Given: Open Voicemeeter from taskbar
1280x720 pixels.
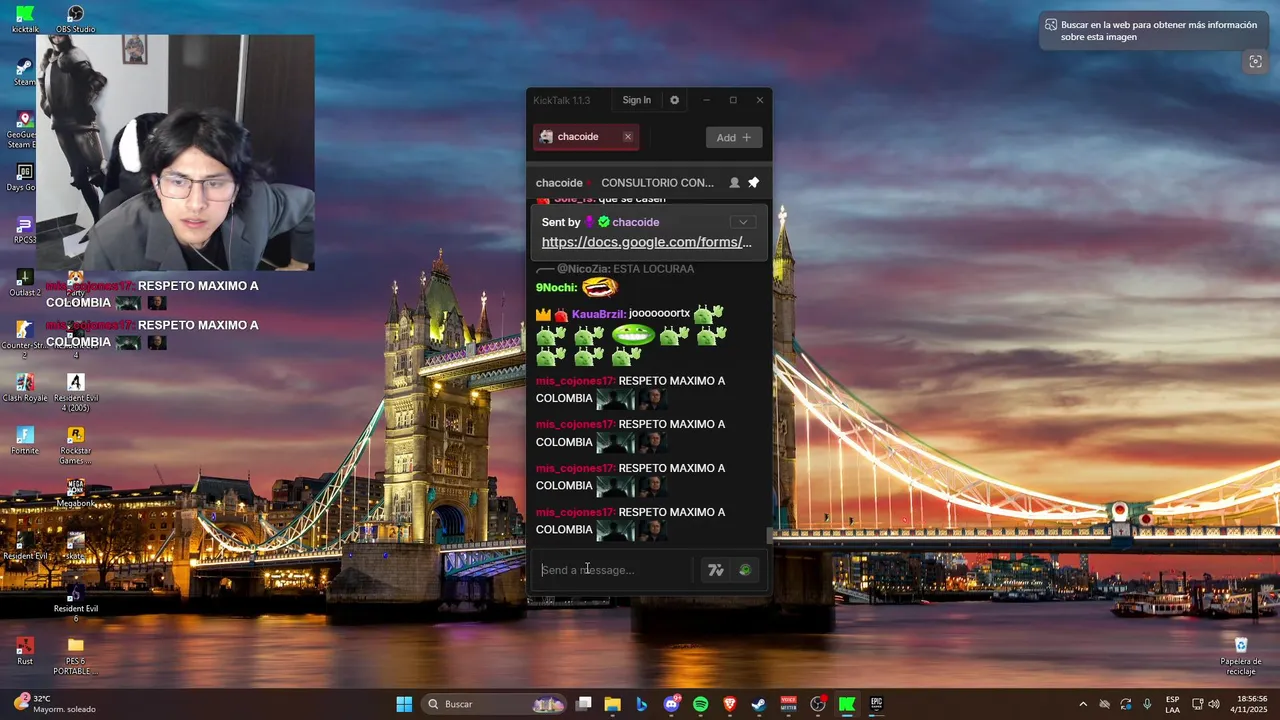Looking at the screenshot, I should tap(788, 704).
